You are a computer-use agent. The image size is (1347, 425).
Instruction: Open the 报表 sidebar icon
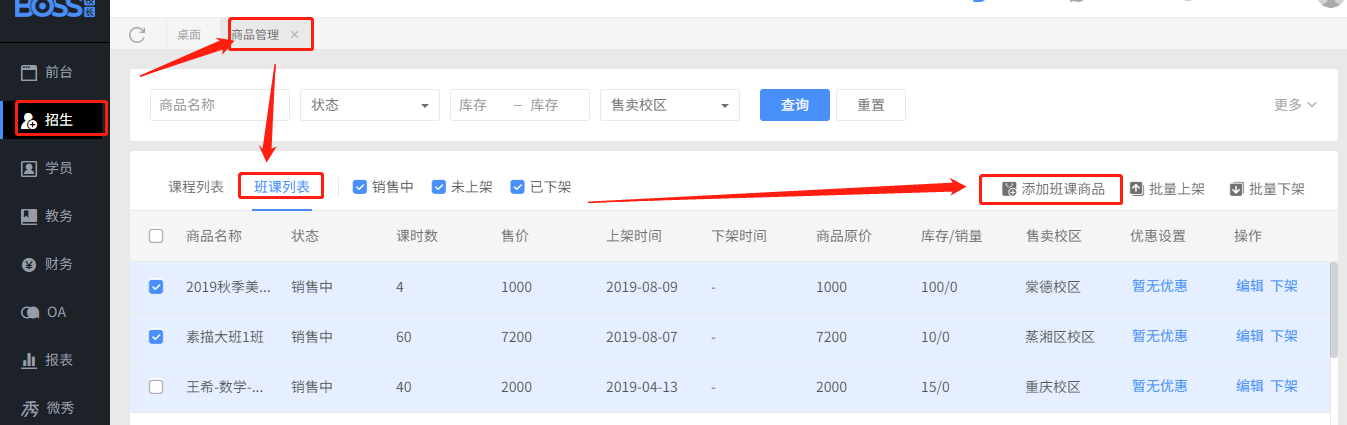(x=29, y=360)
